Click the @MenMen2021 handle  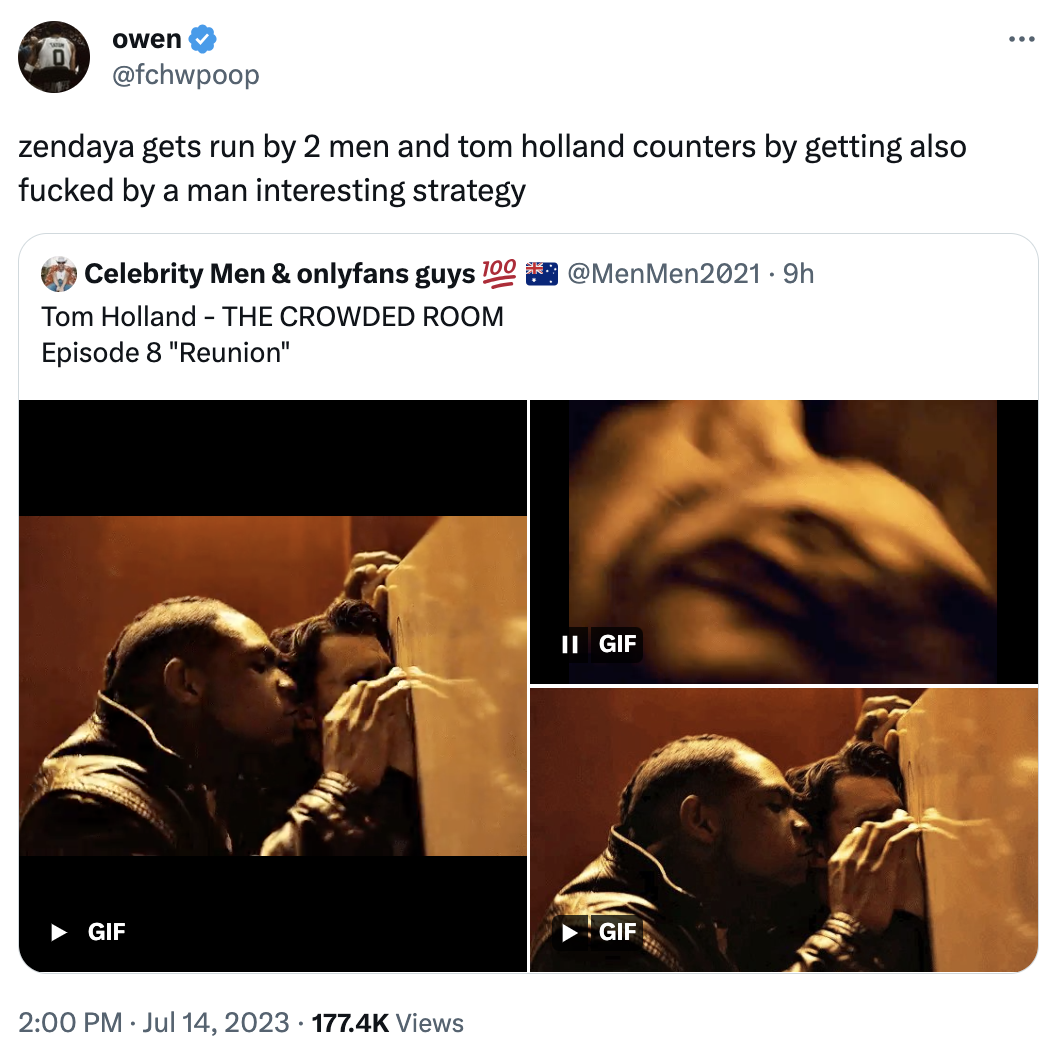[663, 273]
